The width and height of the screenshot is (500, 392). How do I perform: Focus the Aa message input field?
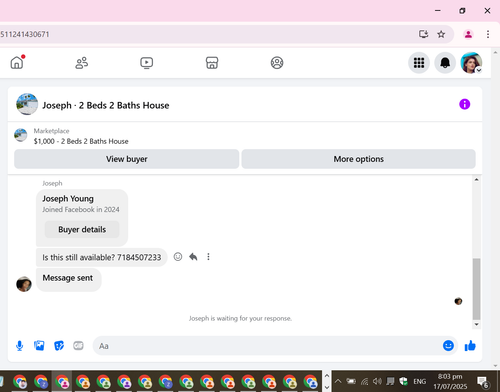[267, 346]
